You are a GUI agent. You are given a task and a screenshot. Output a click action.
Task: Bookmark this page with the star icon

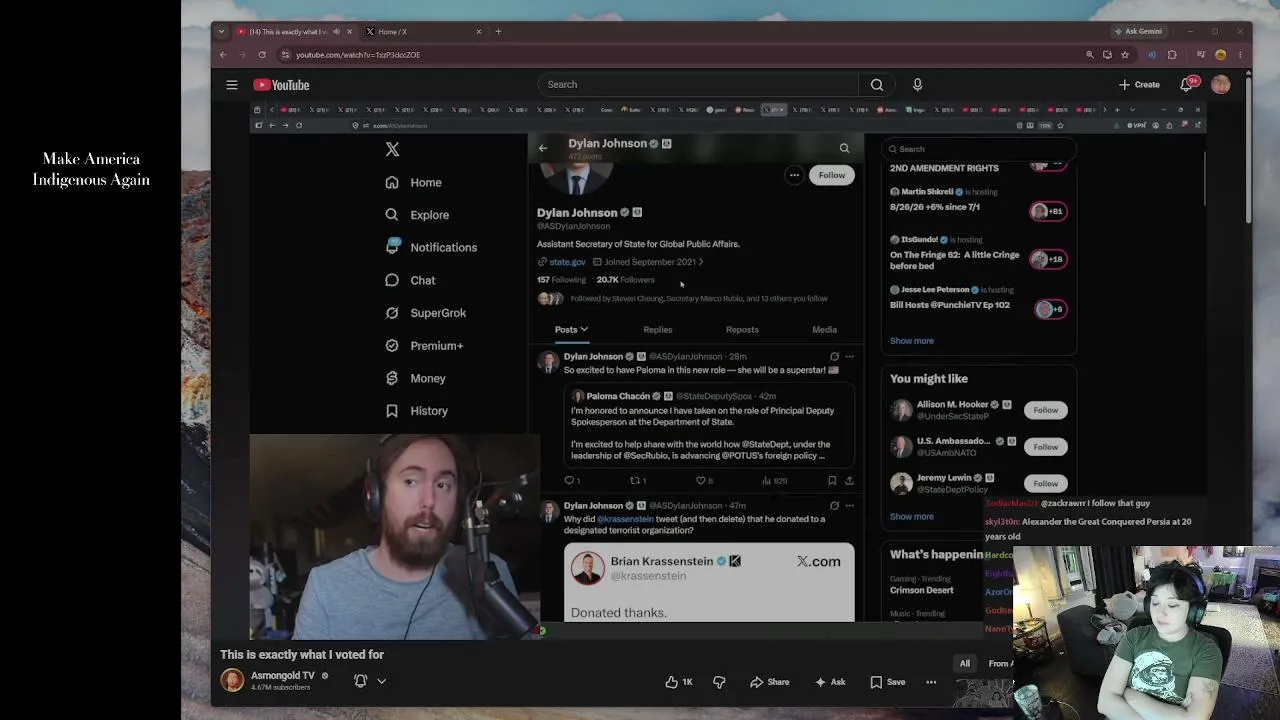(1124, 55)
